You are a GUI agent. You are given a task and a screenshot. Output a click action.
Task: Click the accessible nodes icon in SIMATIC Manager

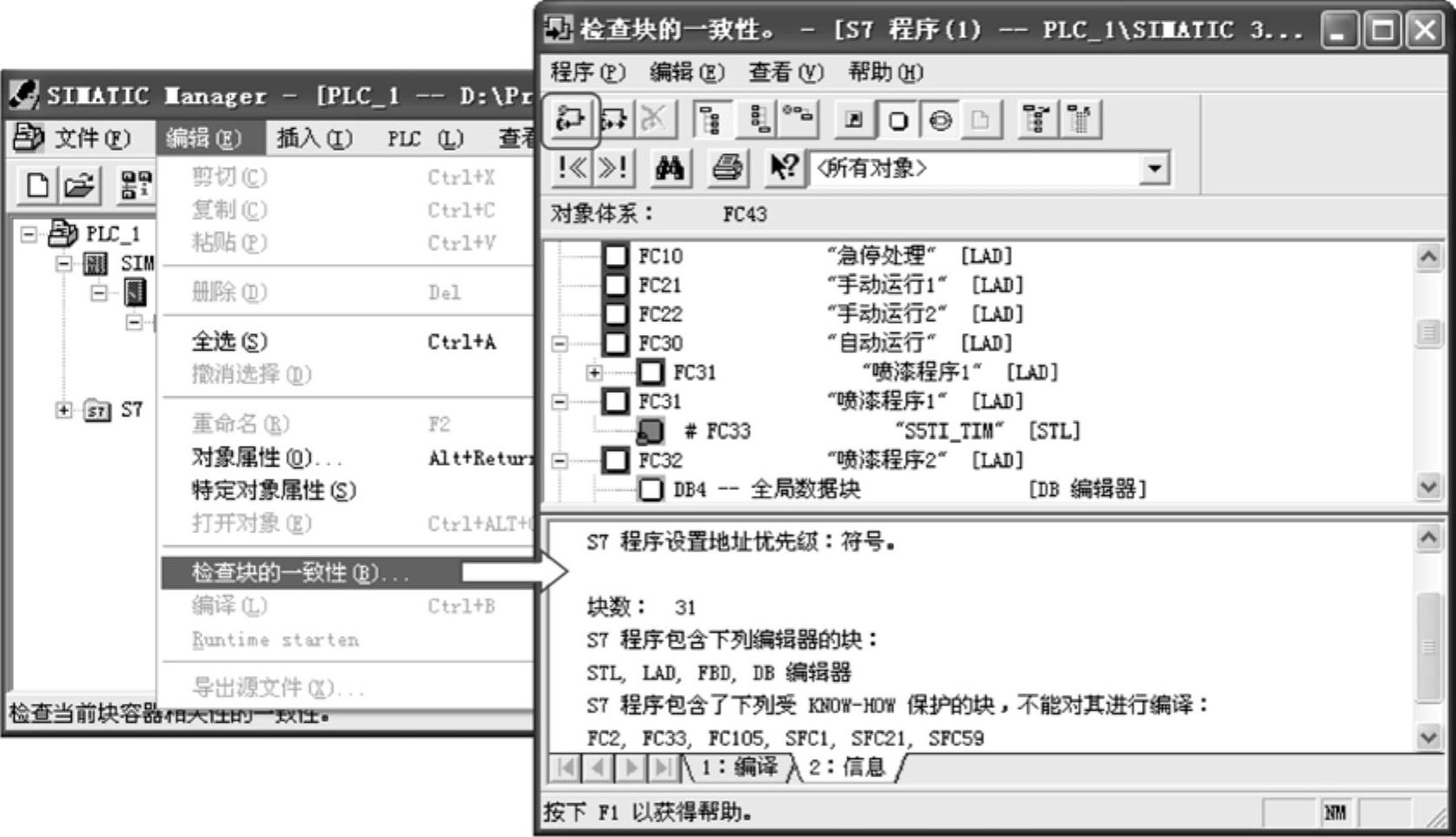[x=135, y=184]
